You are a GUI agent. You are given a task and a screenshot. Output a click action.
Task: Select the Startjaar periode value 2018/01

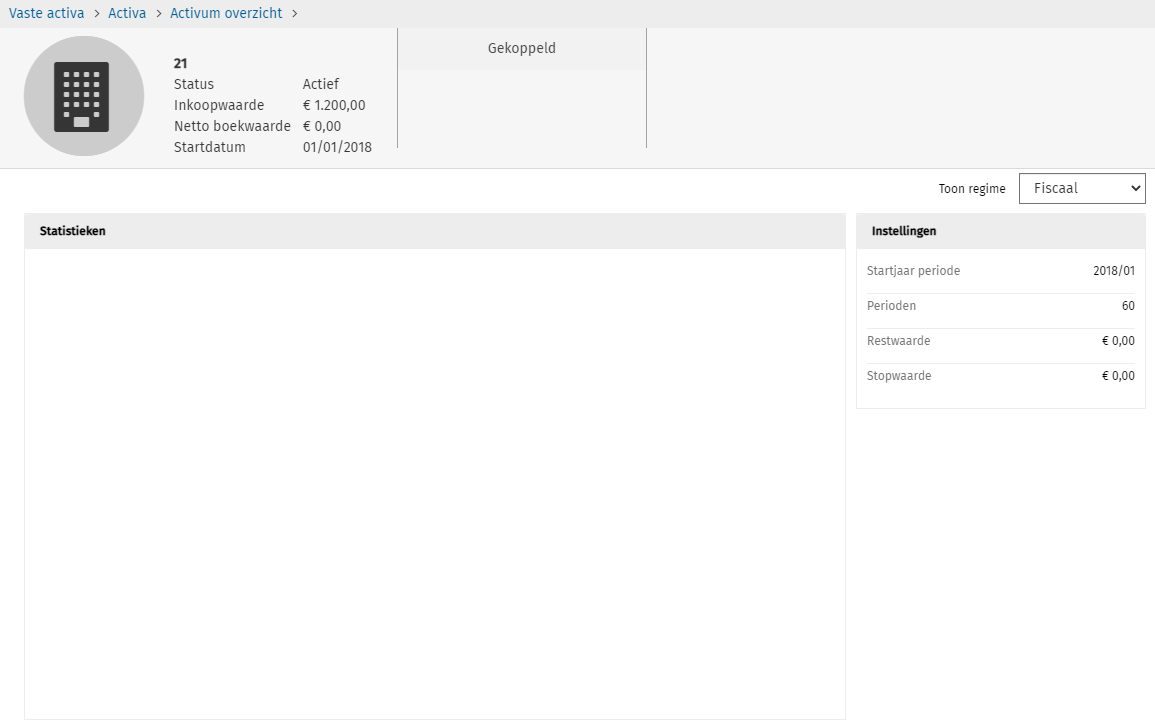pos(1113,271)
